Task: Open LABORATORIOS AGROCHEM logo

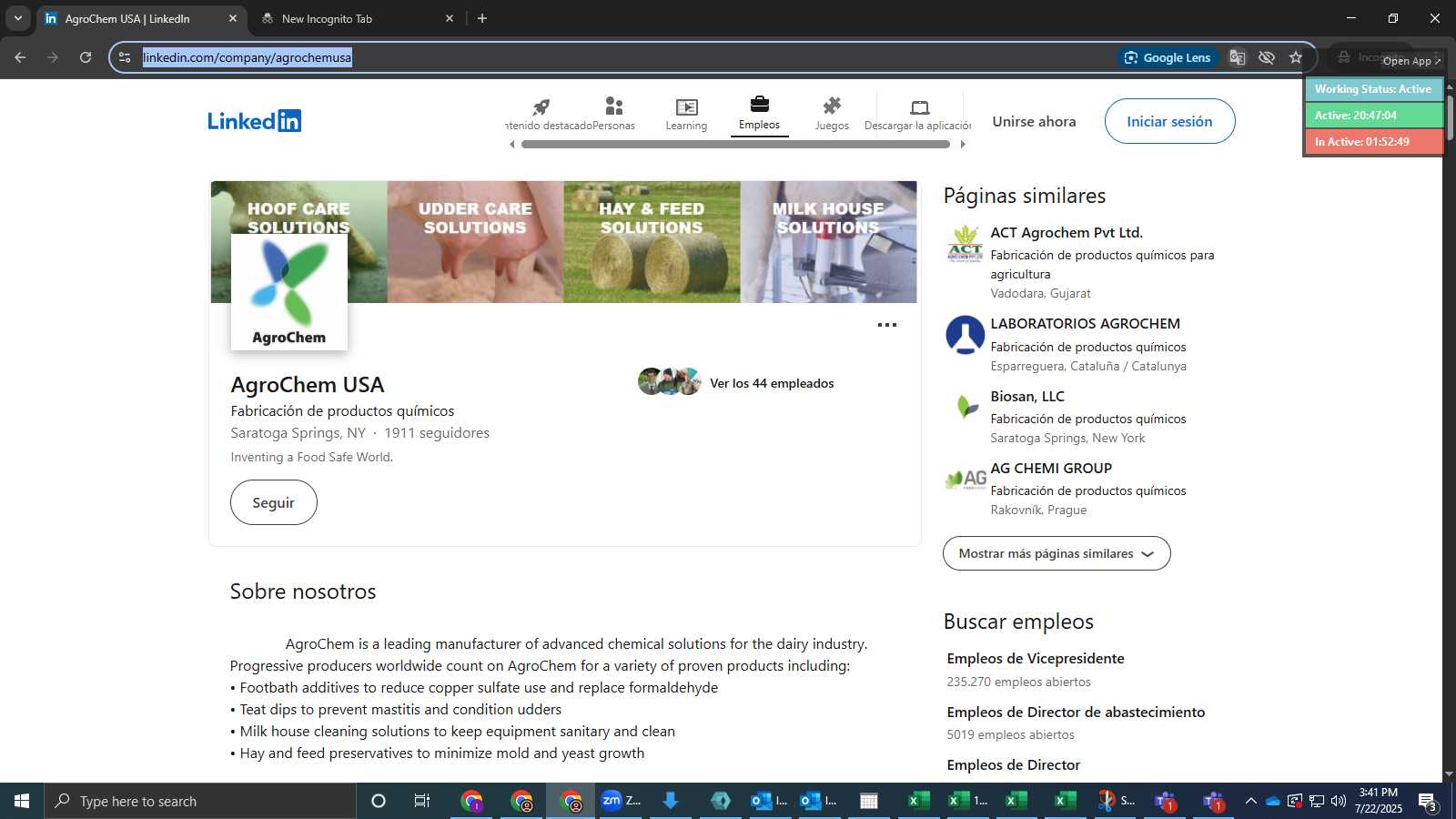Action: click(x=965, y=335)
